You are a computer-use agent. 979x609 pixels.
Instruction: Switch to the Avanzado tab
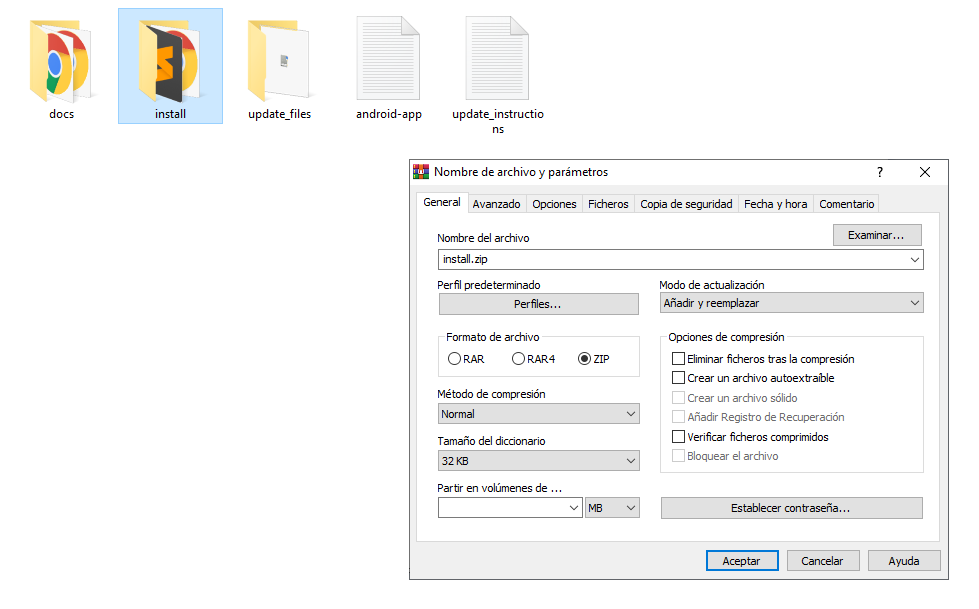(x=496, y=204)
